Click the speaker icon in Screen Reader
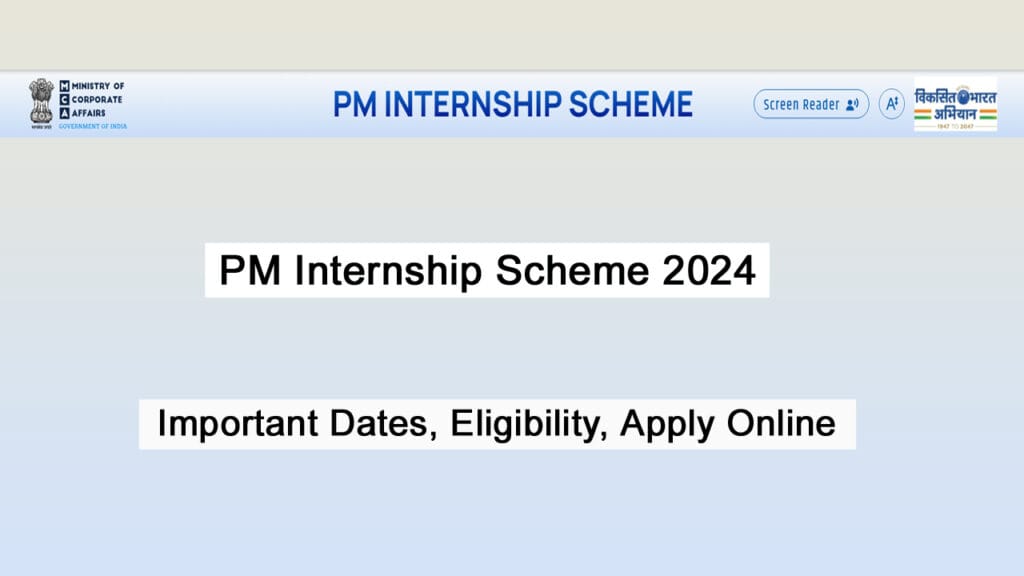 852,104
